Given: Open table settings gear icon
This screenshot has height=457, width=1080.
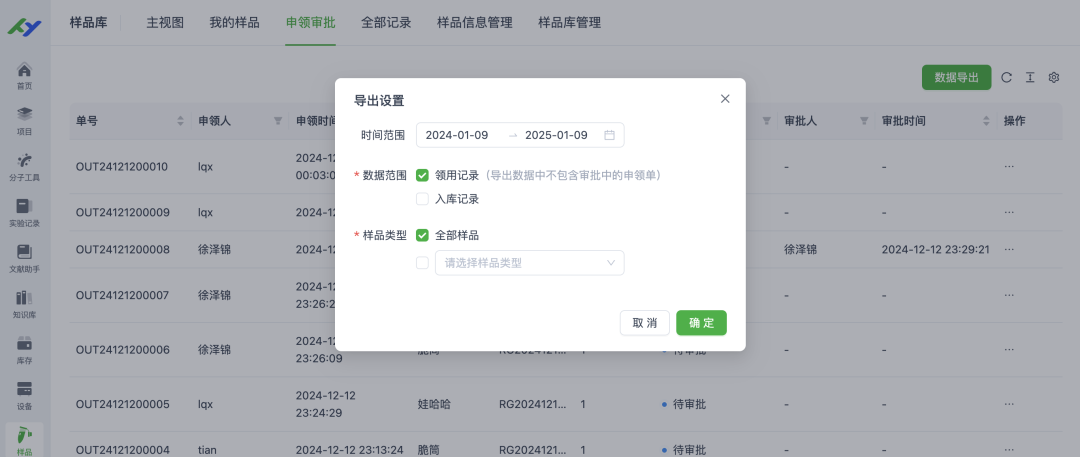Looking at the screenshot, I should pyautogui.click(x=1053, y=78).
